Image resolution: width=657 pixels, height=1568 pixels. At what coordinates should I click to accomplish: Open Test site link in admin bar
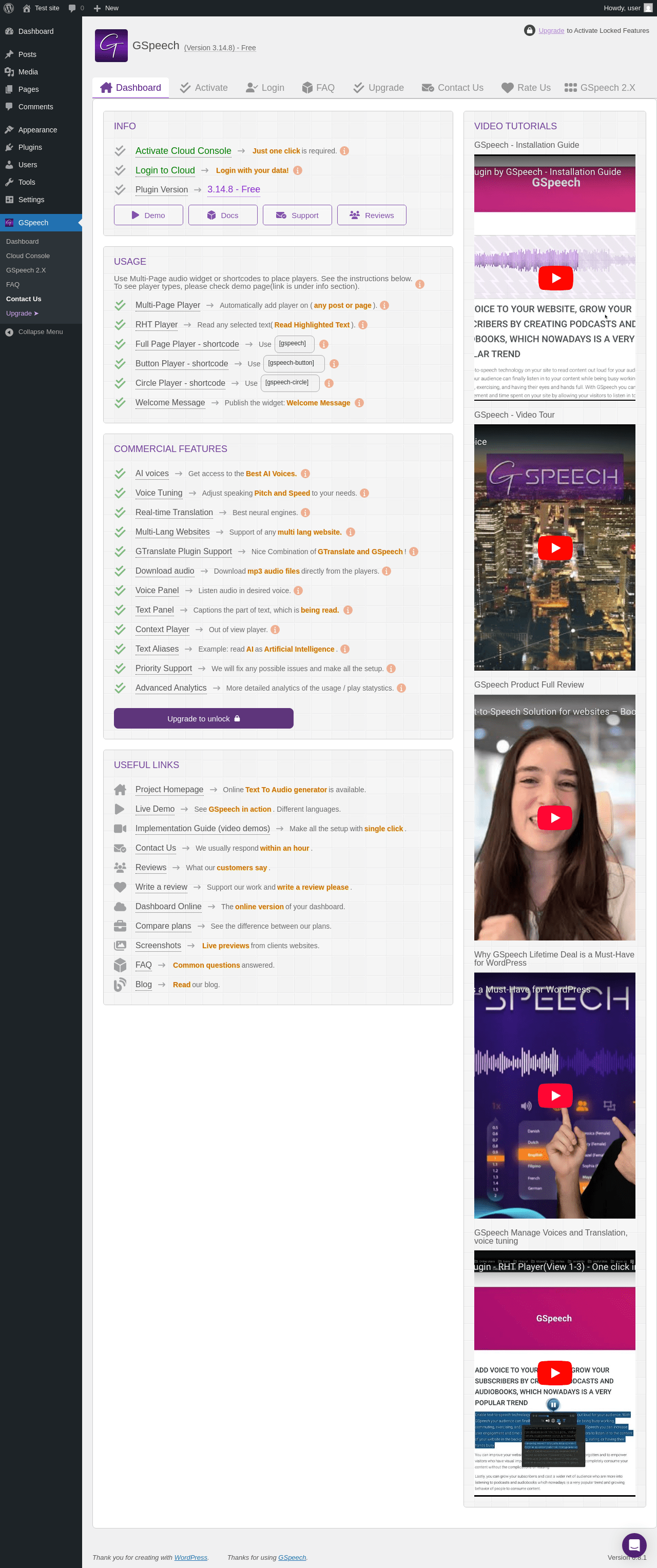click(x=41, y=8)
